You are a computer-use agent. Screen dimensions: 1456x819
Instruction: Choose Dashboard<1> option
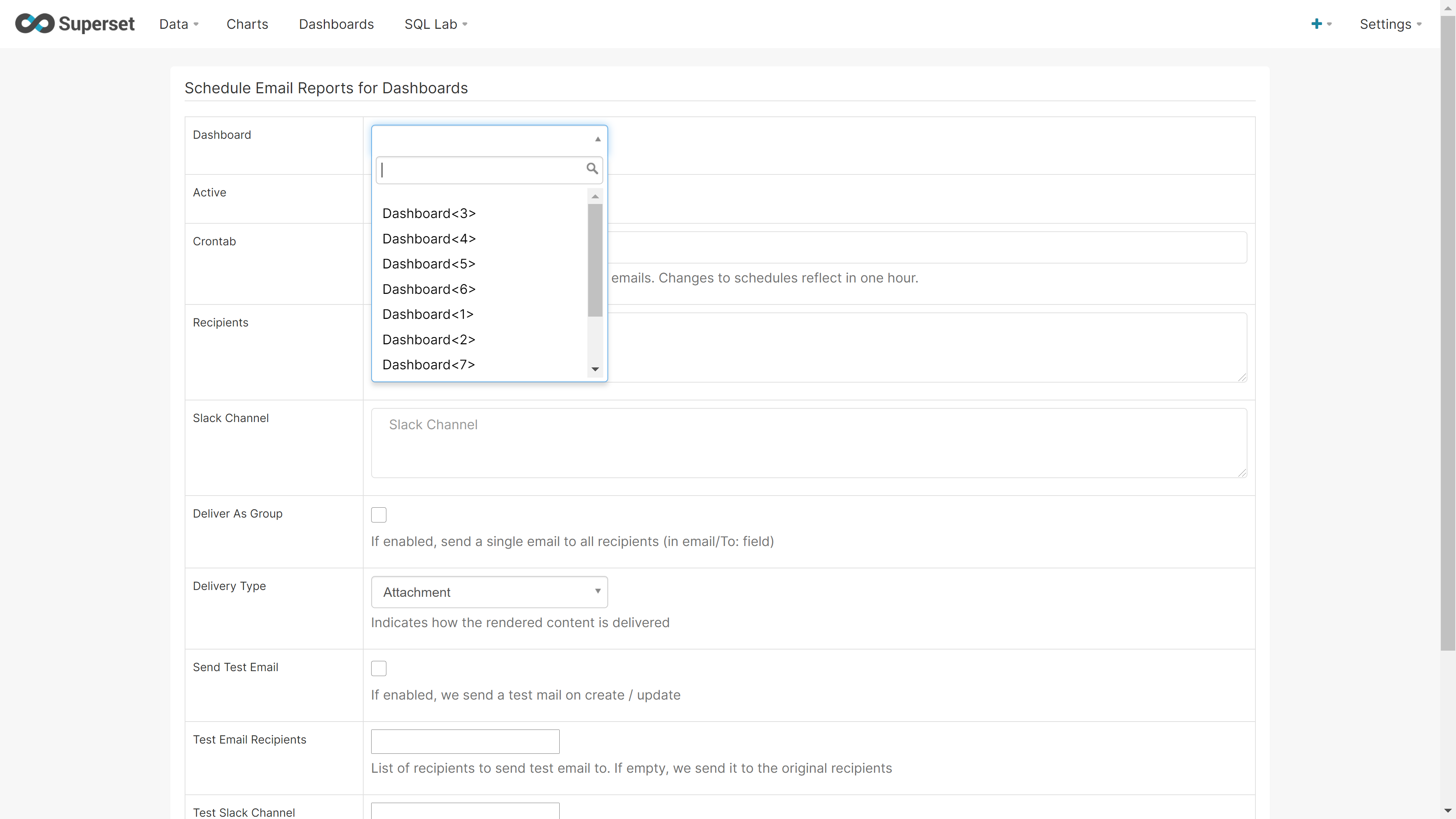(x=428, y=314)
